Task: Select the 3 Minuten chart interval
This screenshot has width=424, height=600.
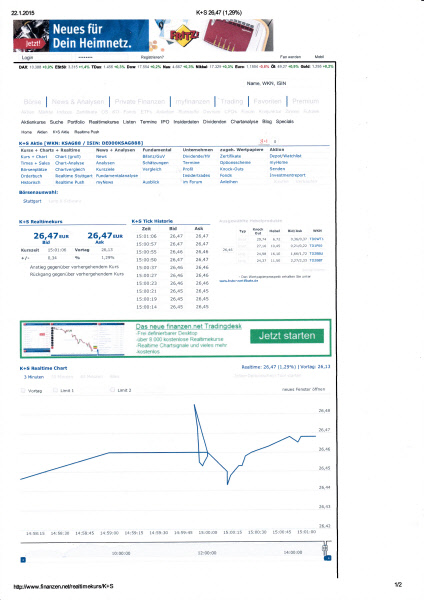Action: point(34,377)
